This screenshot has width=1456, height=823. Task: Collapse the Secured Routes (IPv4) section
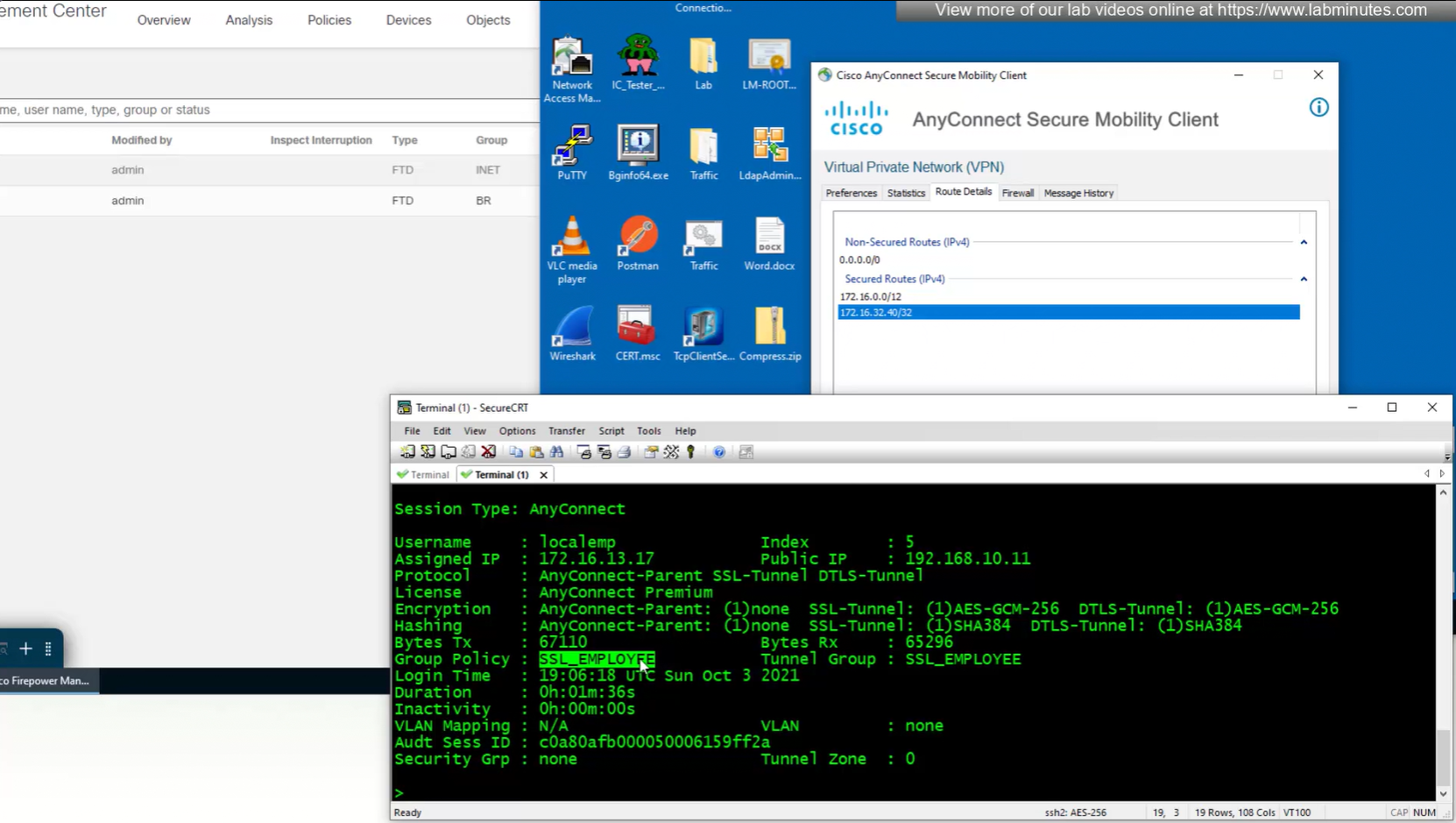coord(1304,280)
